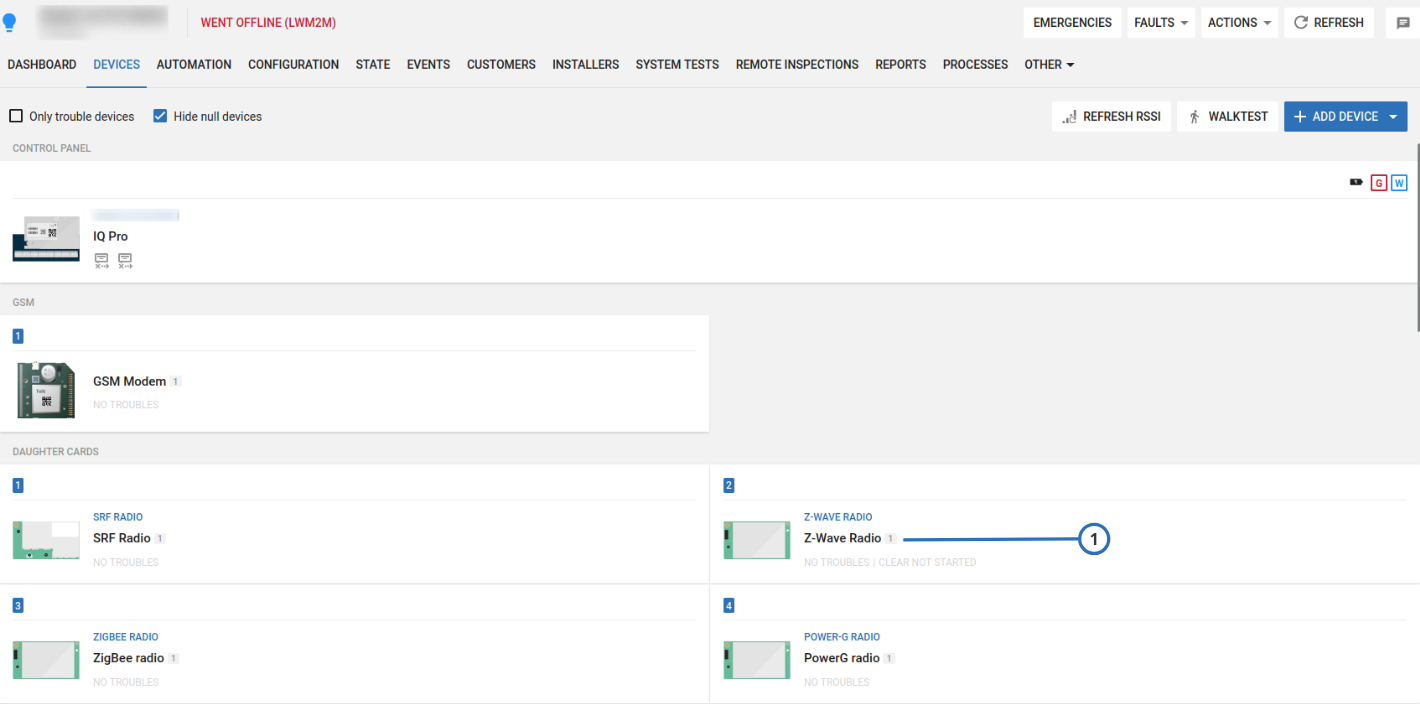Click the PowerG radio card image
This screenshot has width=1420, height=704.
pyautogui.click(x=757, y=660)
